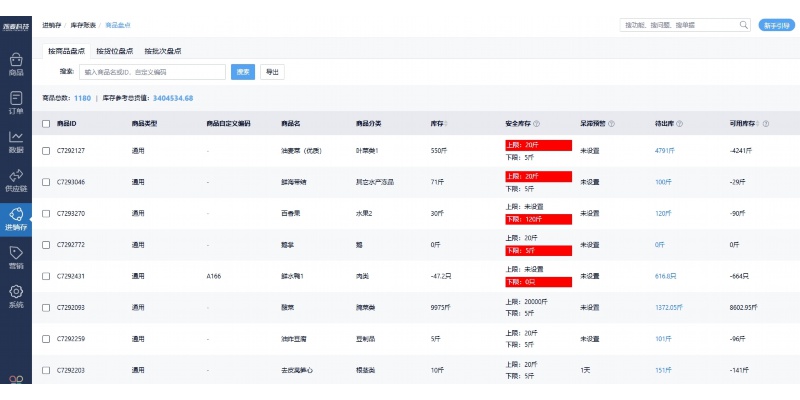Click the blue 搜索 search button
Screen dimensions: 800x400
click(242, 72)
